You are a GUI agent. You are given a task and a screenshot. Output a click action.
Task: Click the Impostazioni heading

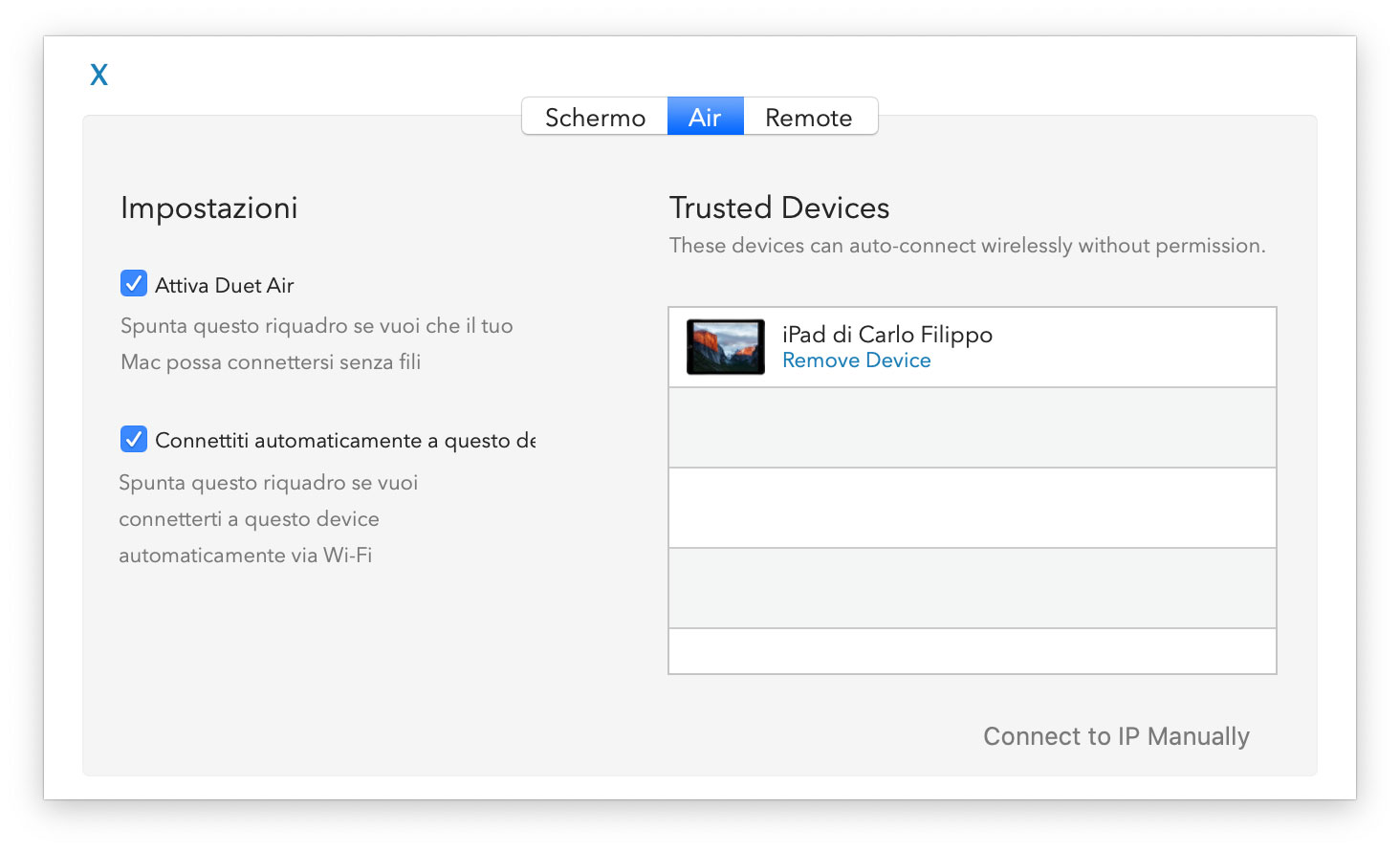coord(209,208)
